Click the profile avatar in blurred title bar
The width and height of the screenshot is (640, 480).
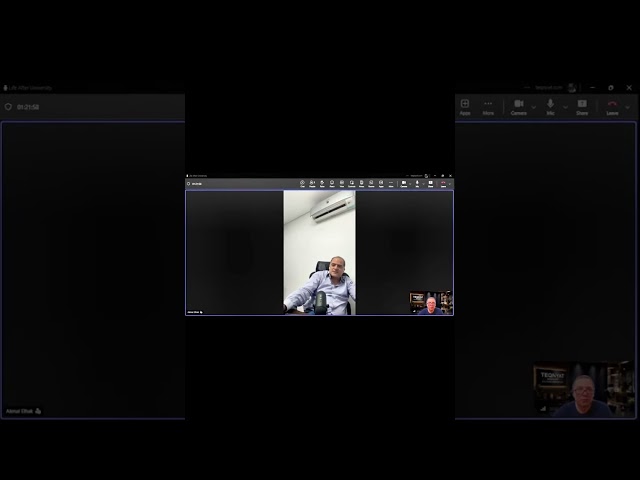tap(572, 88)
